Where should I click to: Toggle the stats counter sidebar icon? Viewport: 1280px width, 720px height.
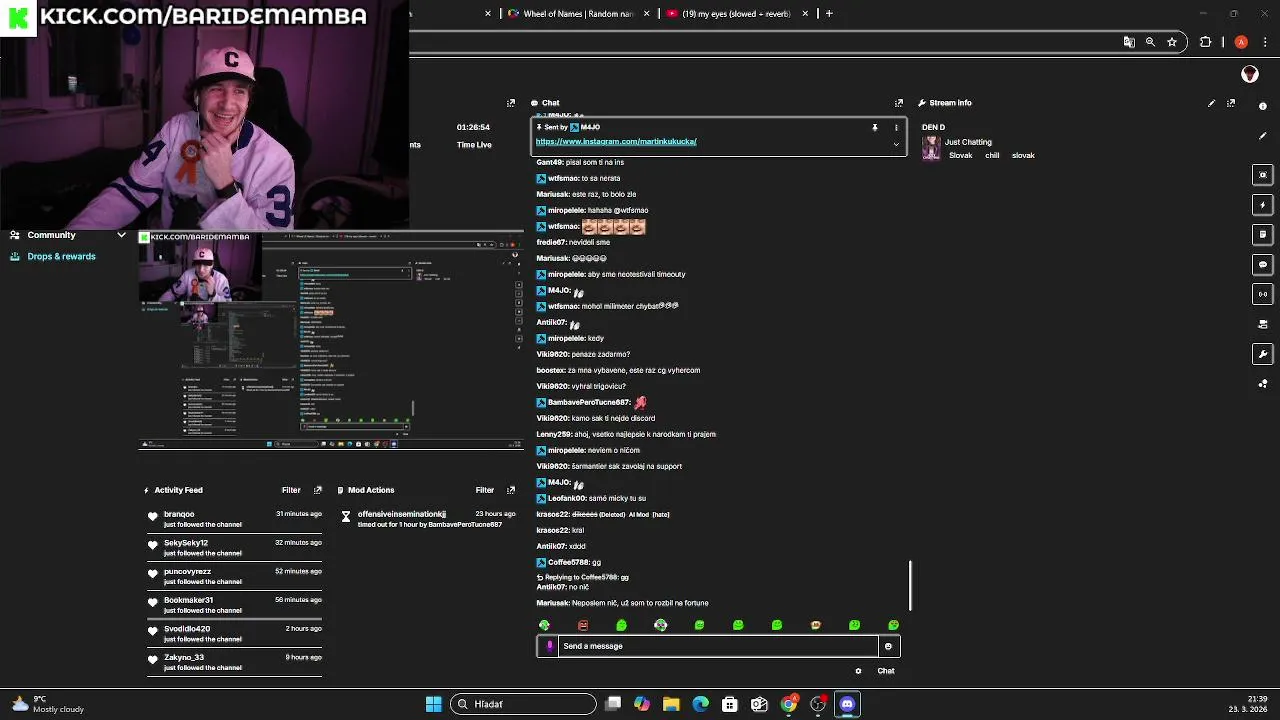[1263, 294]
